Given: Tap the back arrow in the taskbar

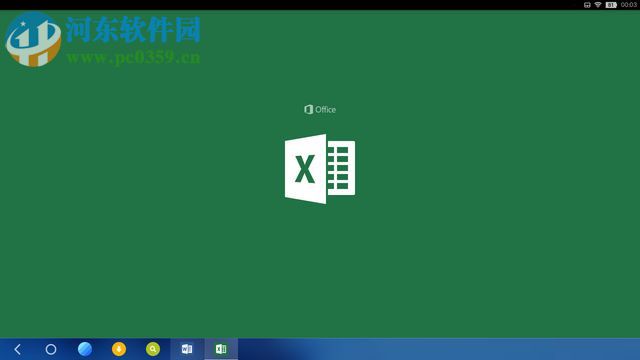Looking at the screenshot, I should 17,349.
